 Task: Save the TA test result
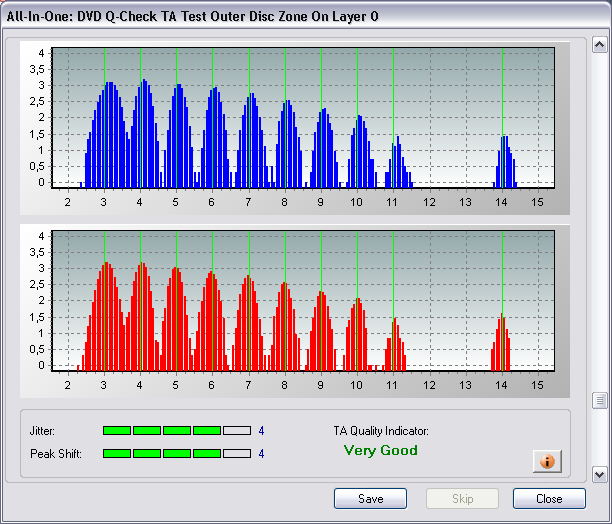(x=370, y=499)
